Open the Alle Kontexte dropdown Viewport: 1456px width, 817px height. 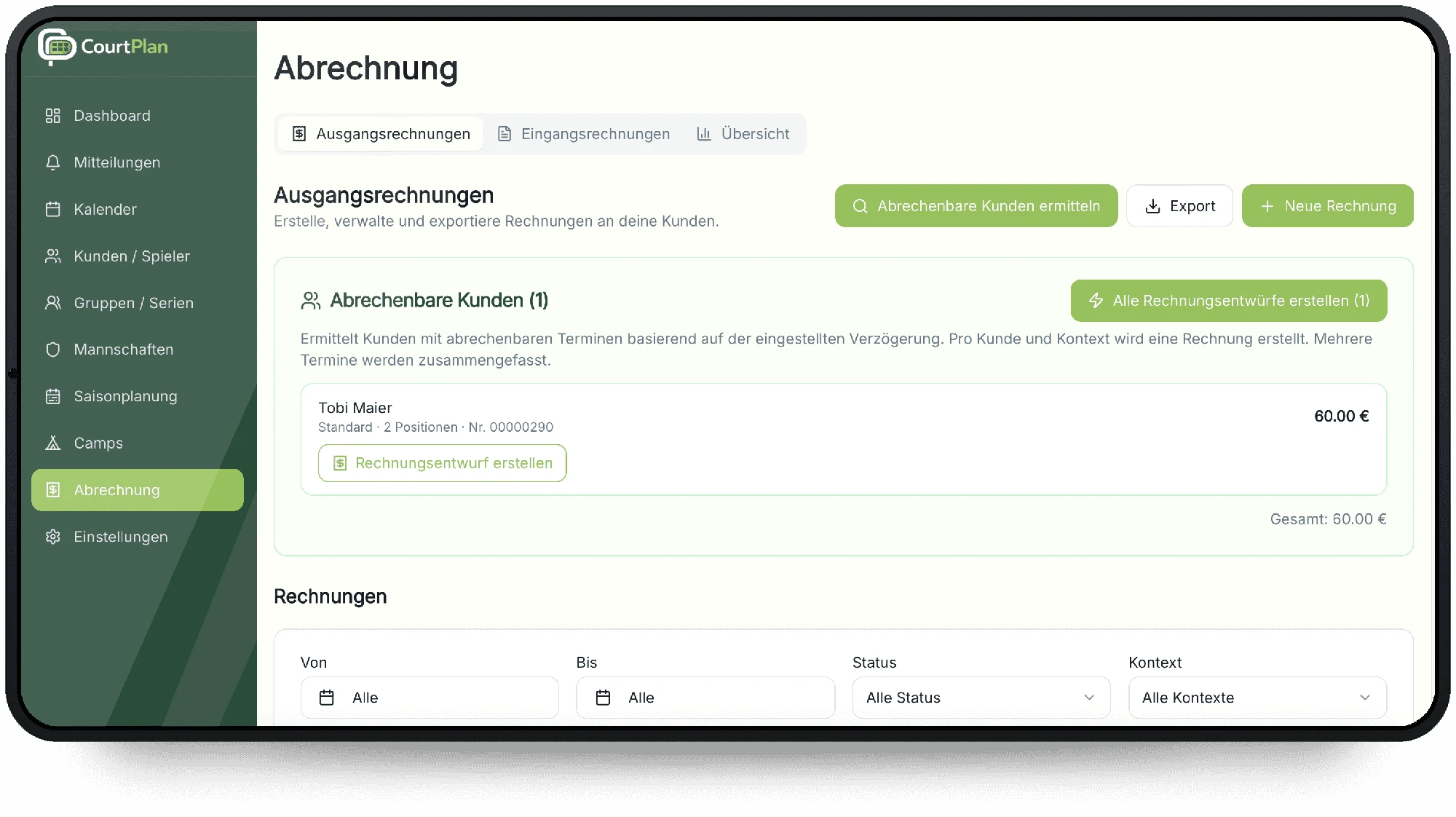click(1257, 698)
